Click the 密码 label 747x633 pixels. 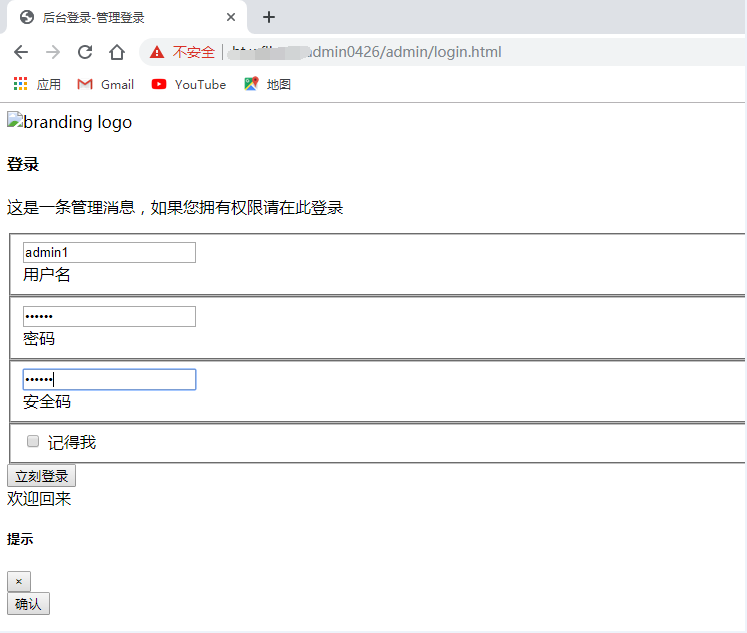pyautogui.click(x=39, y=339)
